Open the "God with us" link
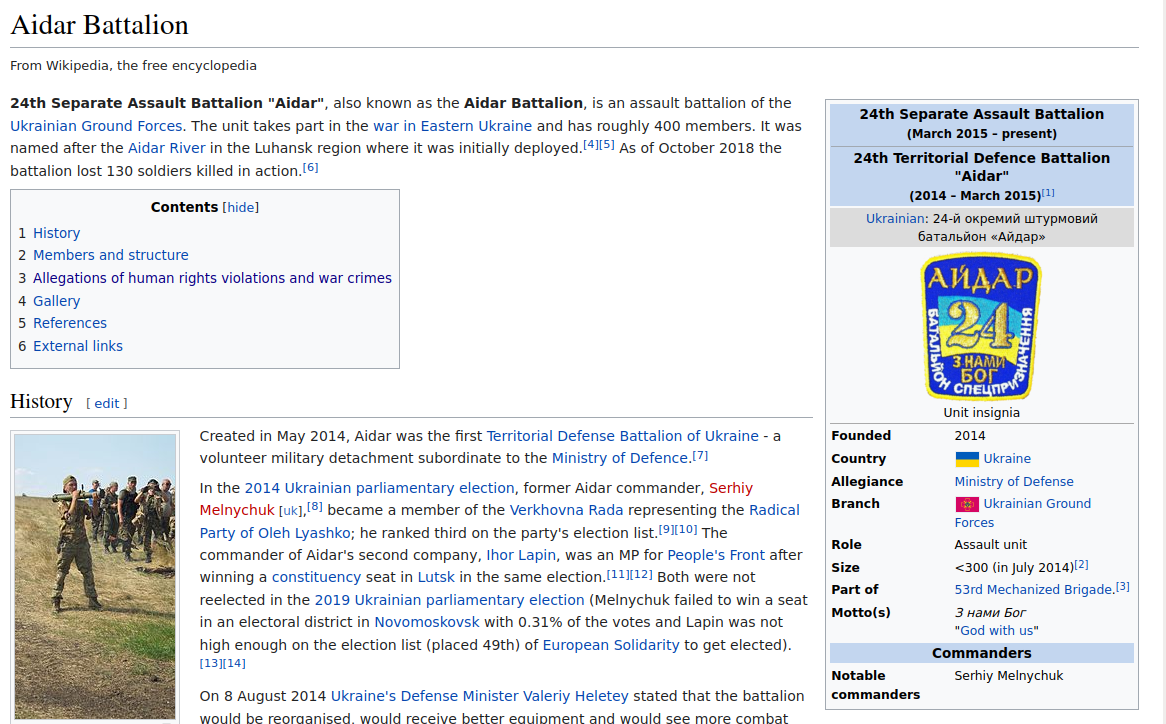Image resolution: width=1166 pixels, height=724 pixels. [x=996, y=631]
